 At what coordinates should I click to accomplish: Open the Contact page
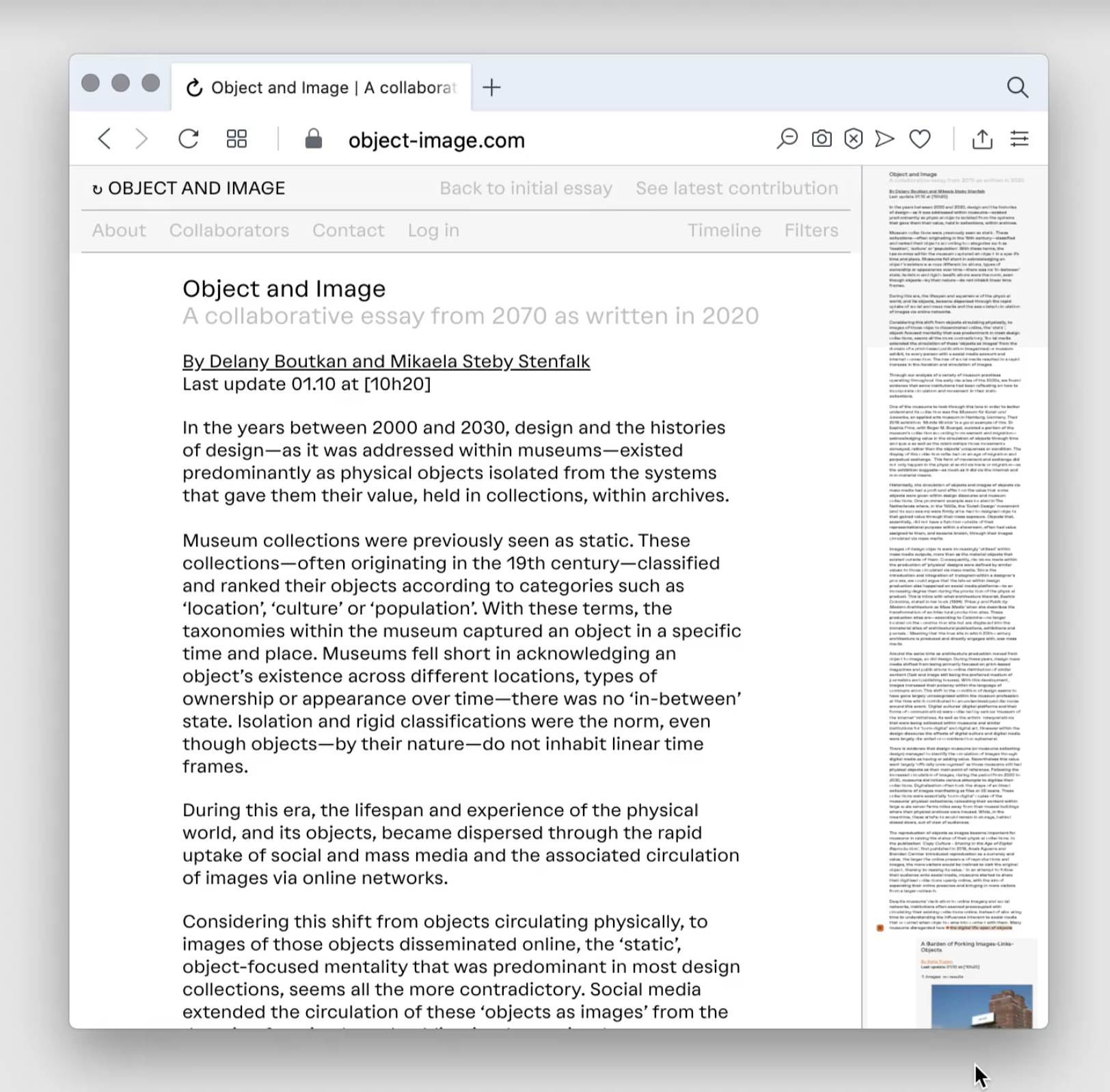pyautogui.click(x=349, y=230)
